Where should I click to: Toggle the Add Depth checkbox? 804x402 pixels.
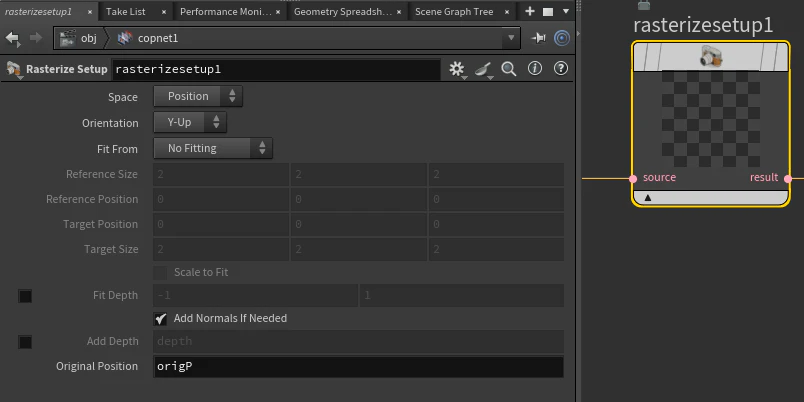click(25, 342)
